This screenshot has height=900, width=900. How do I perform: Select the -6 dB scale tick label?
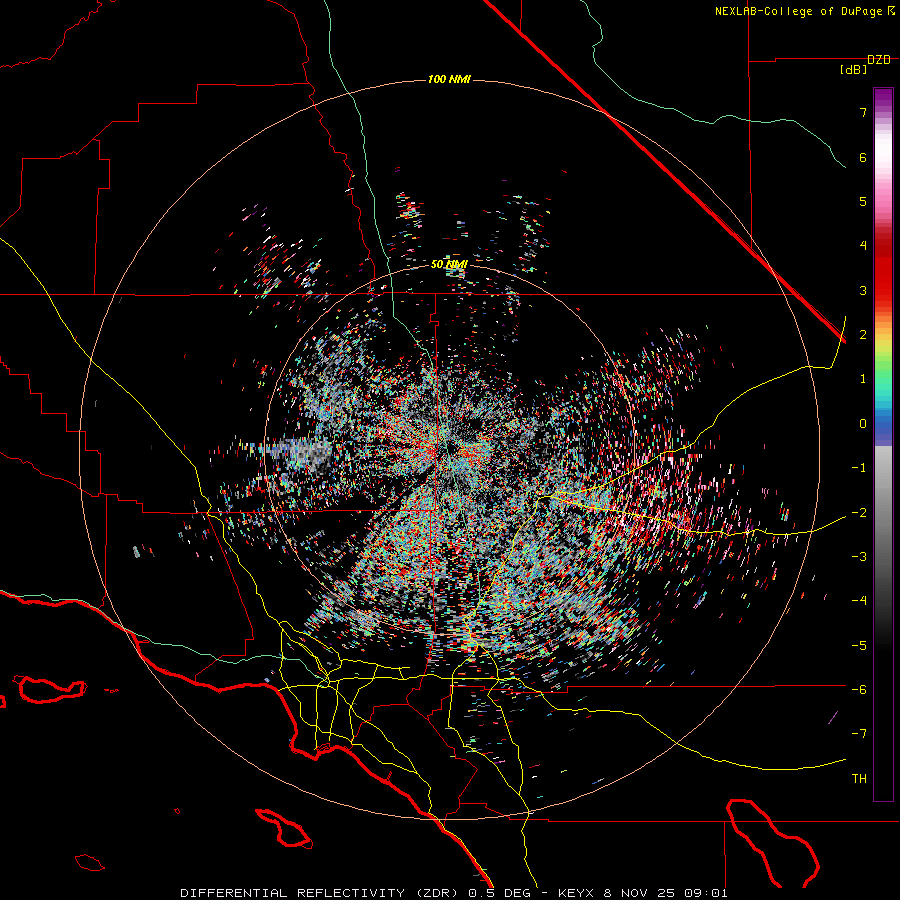point(859,690)
